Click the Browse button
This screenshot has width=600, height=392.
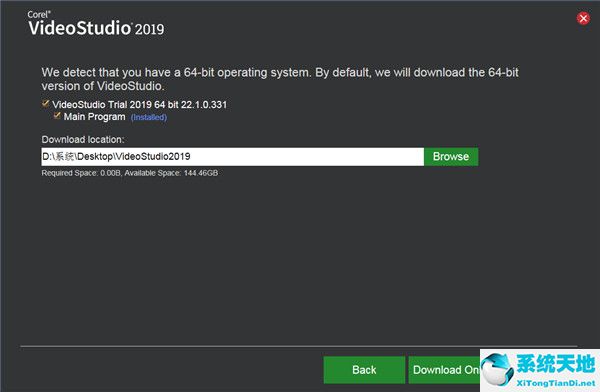451,157
